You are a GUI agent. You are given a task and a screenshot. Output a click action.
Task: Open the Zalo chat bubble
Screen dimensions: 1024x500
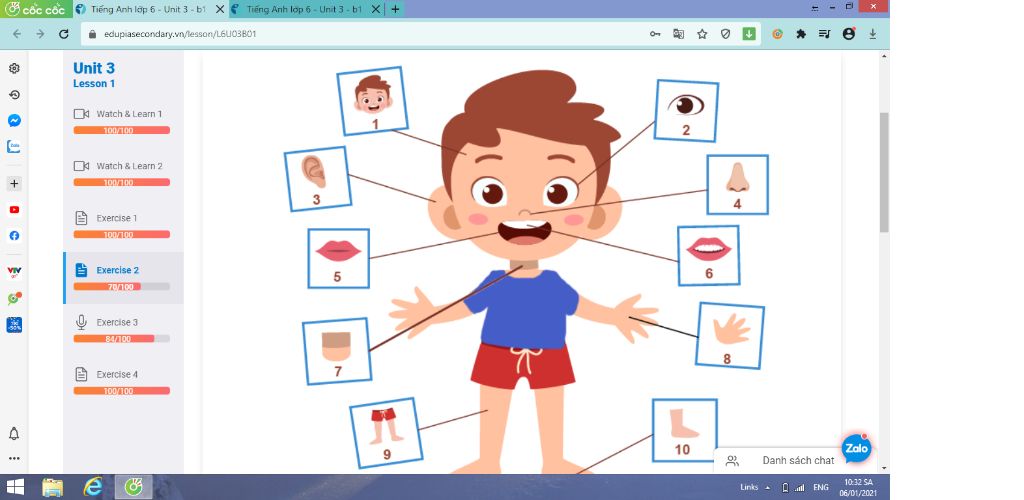[856, 448]
